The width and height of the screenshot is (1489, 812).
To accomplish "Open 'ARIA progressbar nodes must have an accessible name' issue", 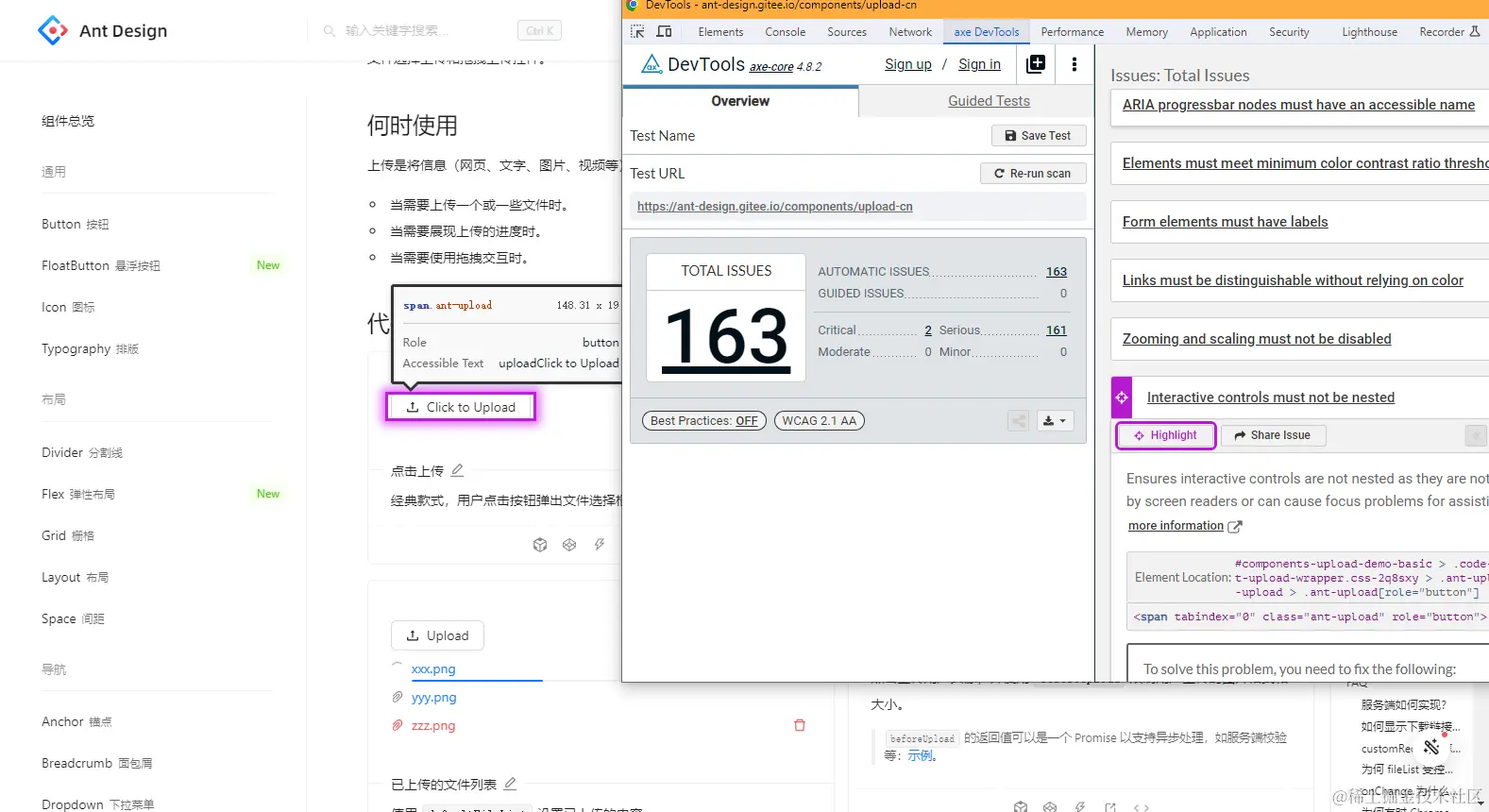I will pyautogui.click(x=1298, y=105).
